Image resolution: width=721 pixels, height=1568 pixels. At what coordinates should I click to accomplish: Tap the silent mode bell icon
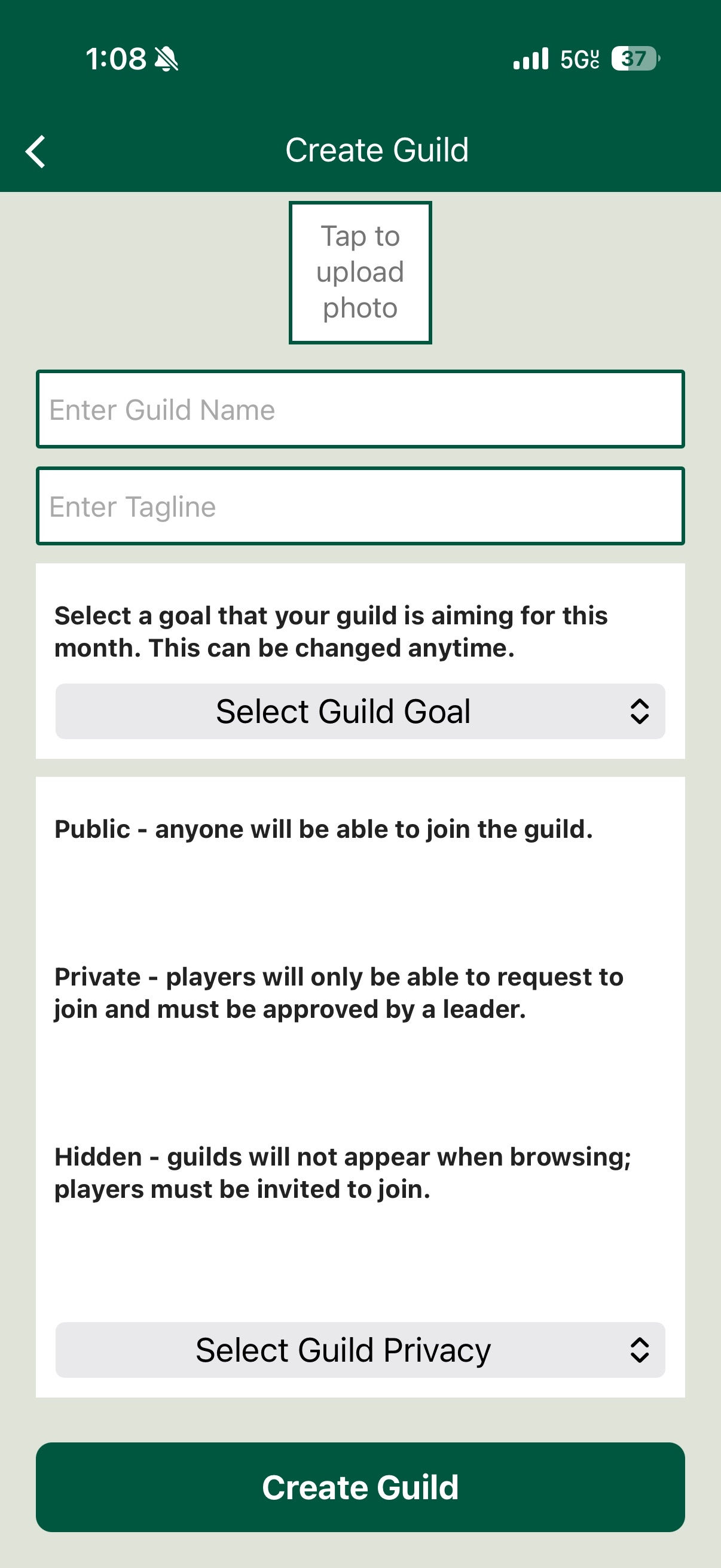(166, 60)
